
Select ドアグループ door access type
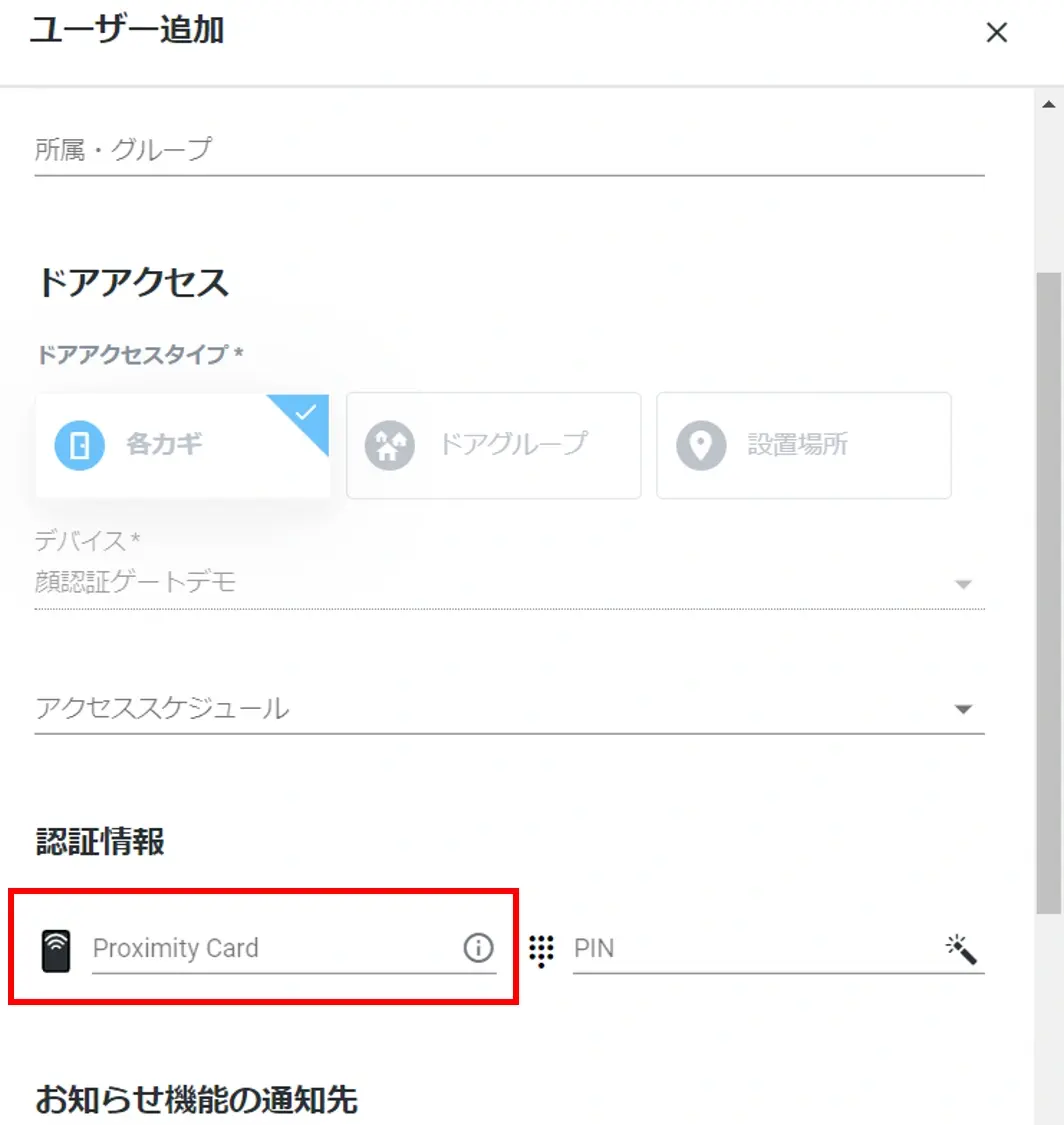(494, 445)
